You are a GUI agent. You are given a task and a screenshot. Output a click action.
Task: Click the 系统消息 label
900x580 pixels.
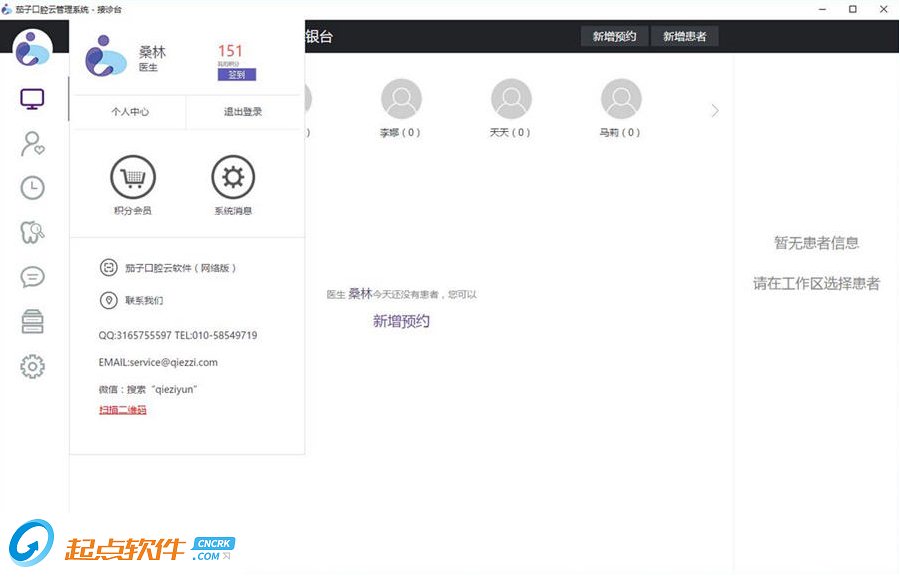[x=233, y=211]
